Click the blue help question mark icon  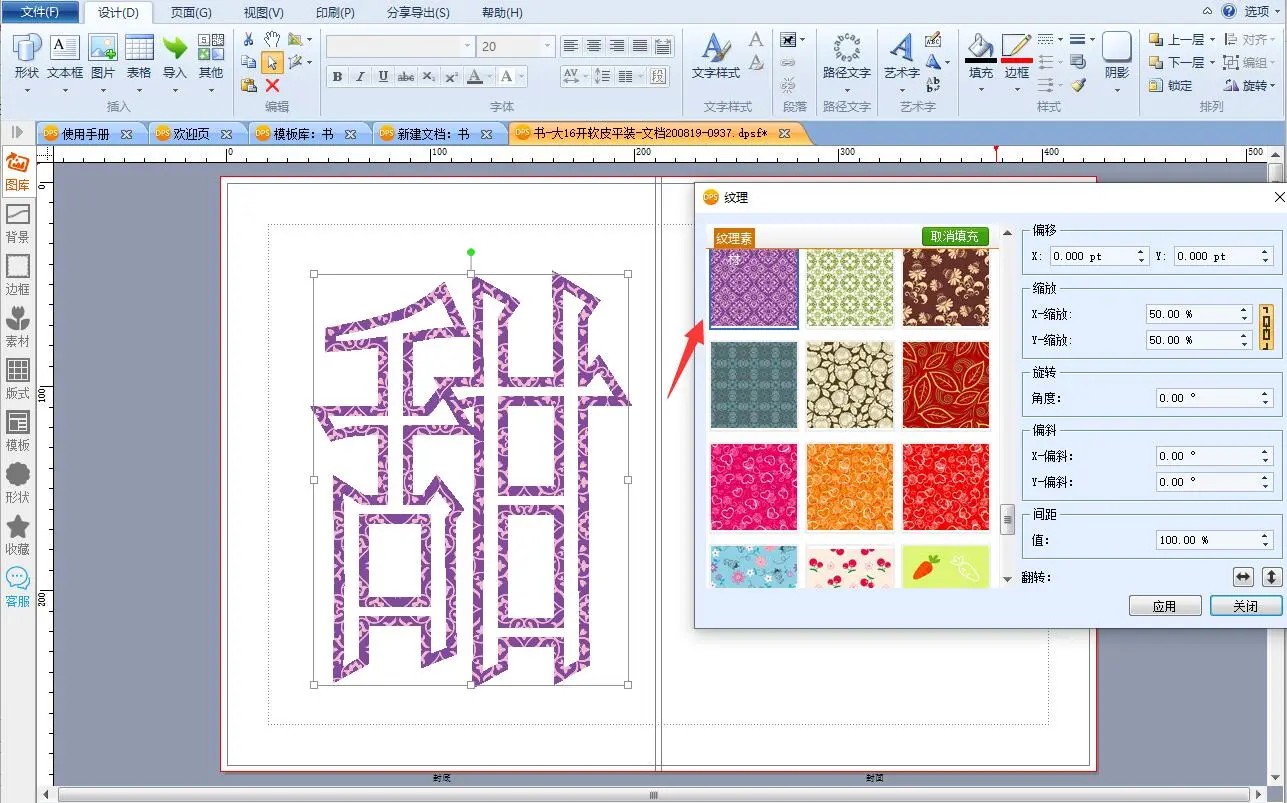pos(1228,11)
